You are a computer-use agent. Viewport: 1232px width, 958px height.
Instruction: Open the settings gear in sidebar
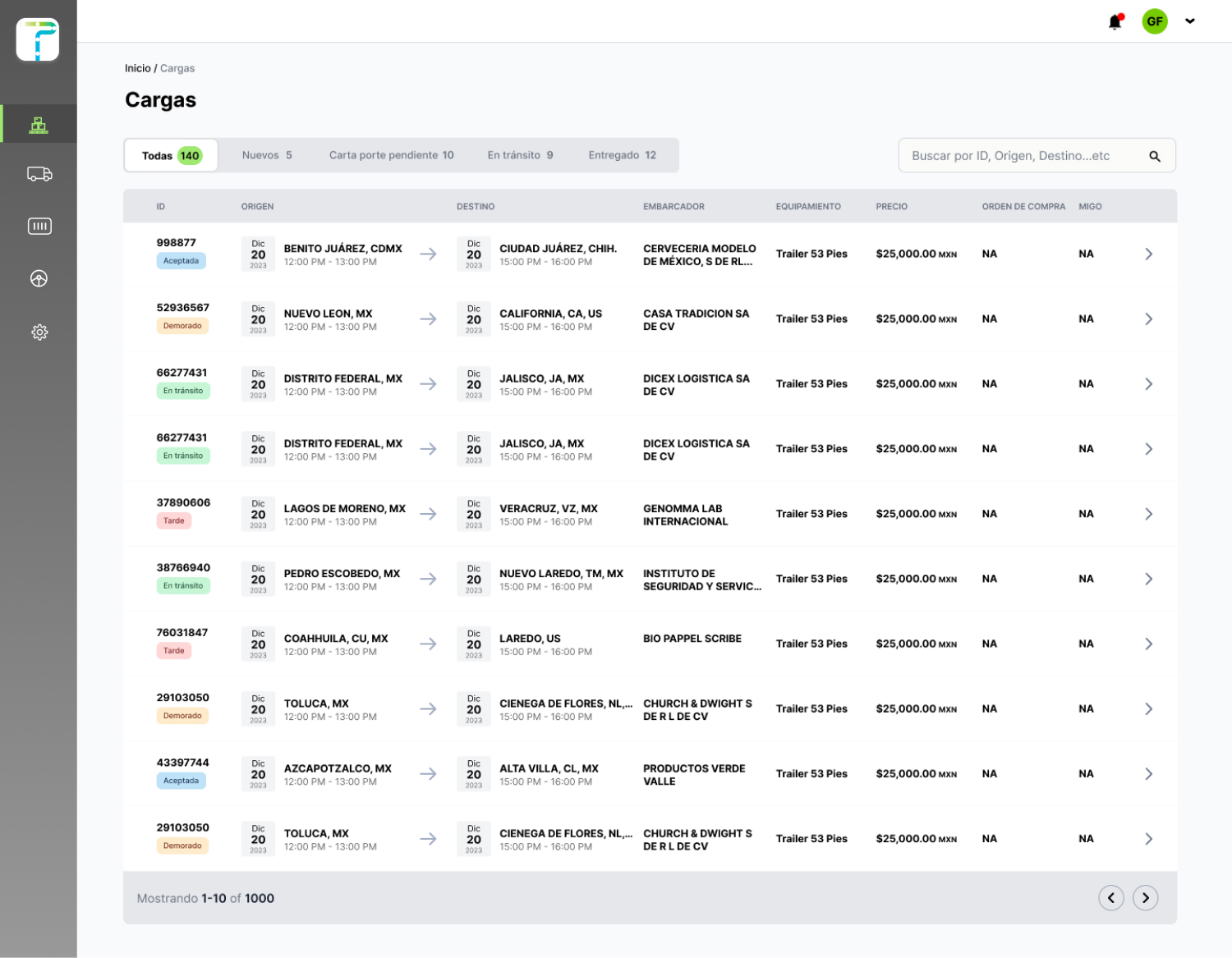pyautogui.click(x=39, y=332)
